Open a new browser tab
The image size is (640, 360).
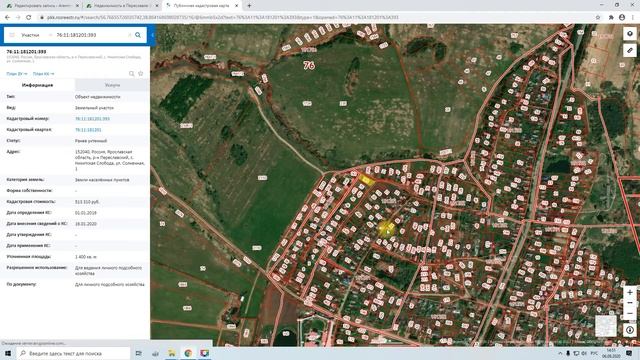tap(249, 6)
